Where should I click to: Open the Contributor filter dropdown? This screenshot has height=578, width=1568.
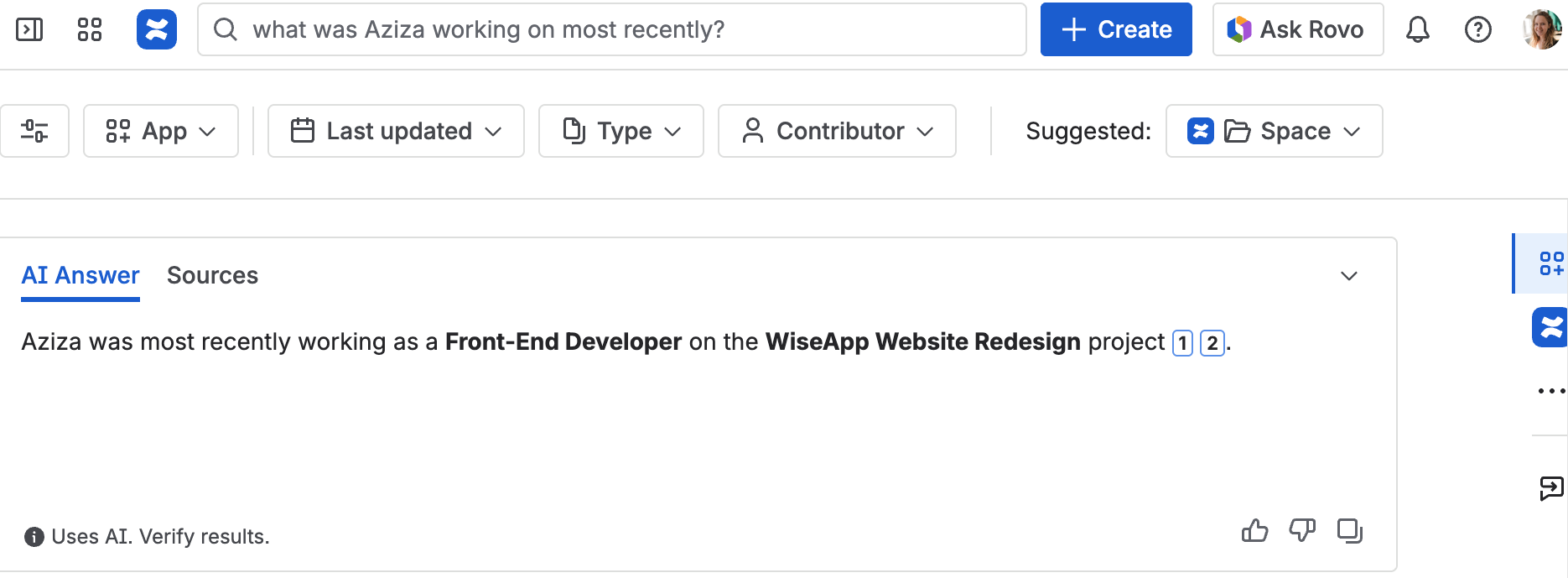tap(837, 131)
